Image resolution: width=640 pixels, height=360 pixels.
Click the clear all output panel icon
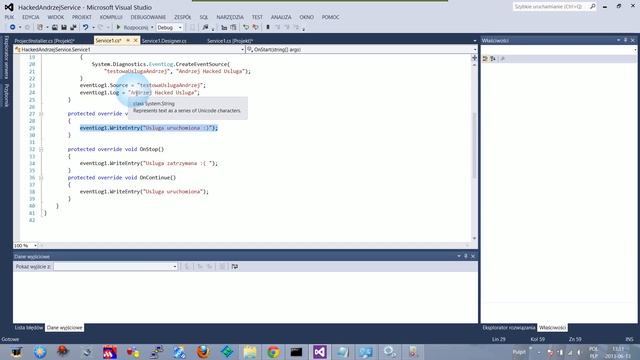point(222,267)
